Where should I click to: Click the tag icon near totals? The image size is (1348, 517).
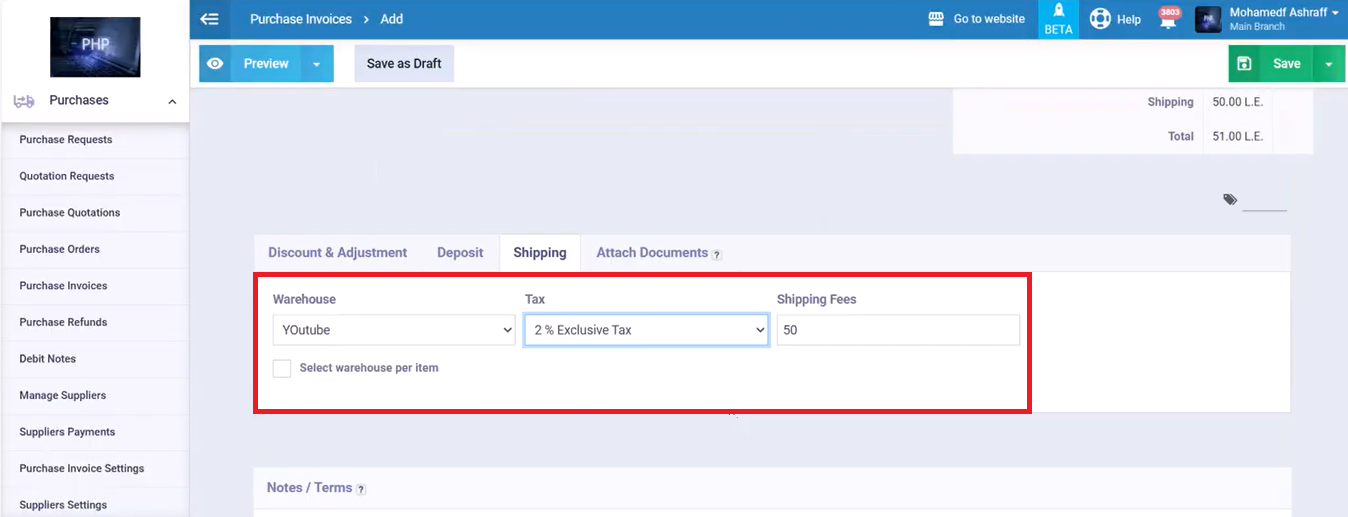point(1230,200)
